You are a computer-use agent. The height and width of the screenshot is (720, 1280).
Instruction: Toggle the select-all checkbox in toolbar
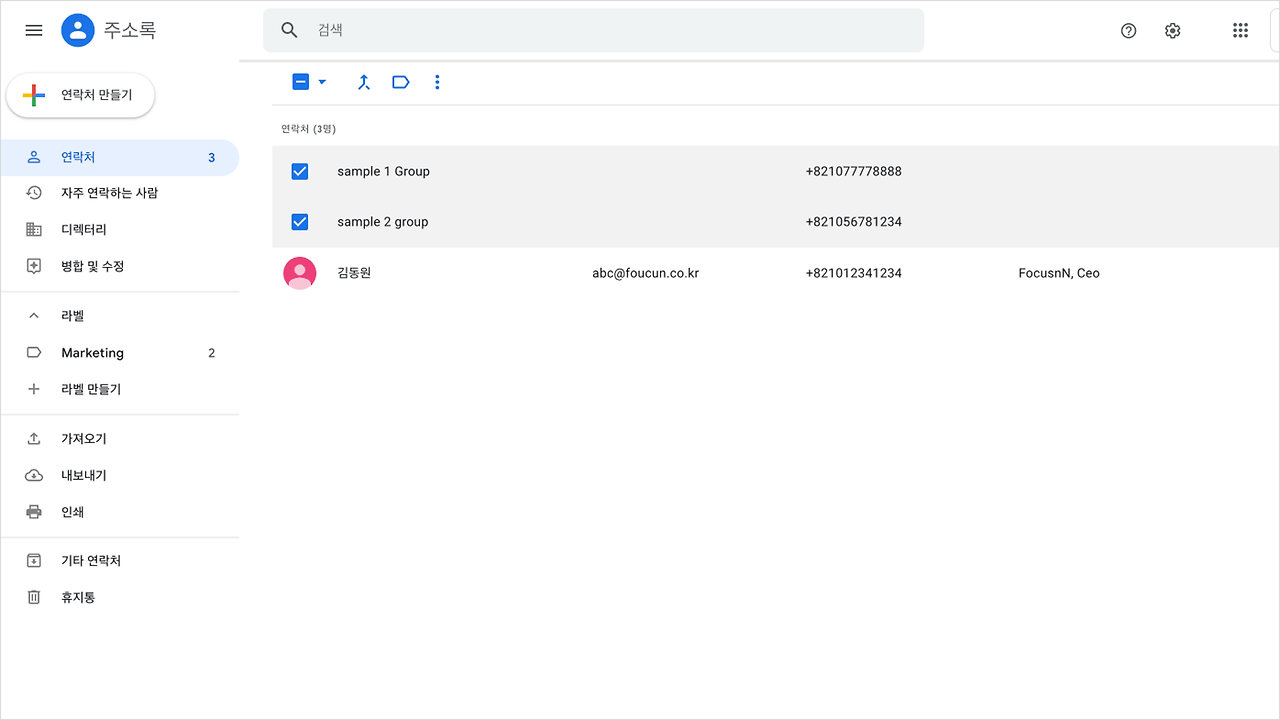coord(301,82)
